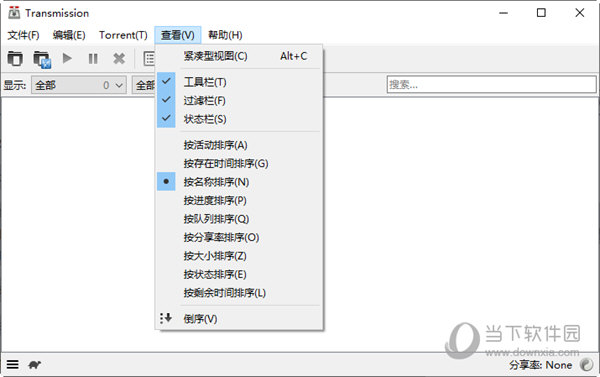This screenshot has height=377, width=600.
Task: Toggle the turtle speed limit icon
Action: point(35,364)
